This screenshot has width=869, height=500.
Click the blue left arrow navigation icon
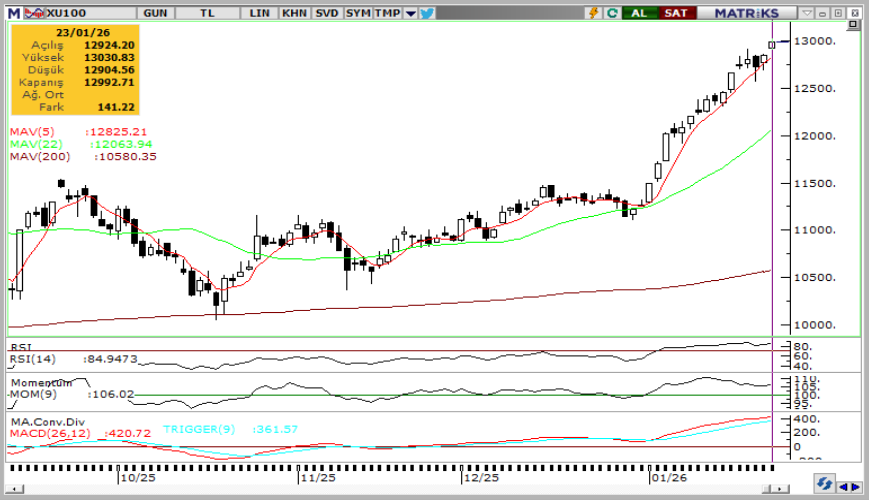[x=841, y=486]
